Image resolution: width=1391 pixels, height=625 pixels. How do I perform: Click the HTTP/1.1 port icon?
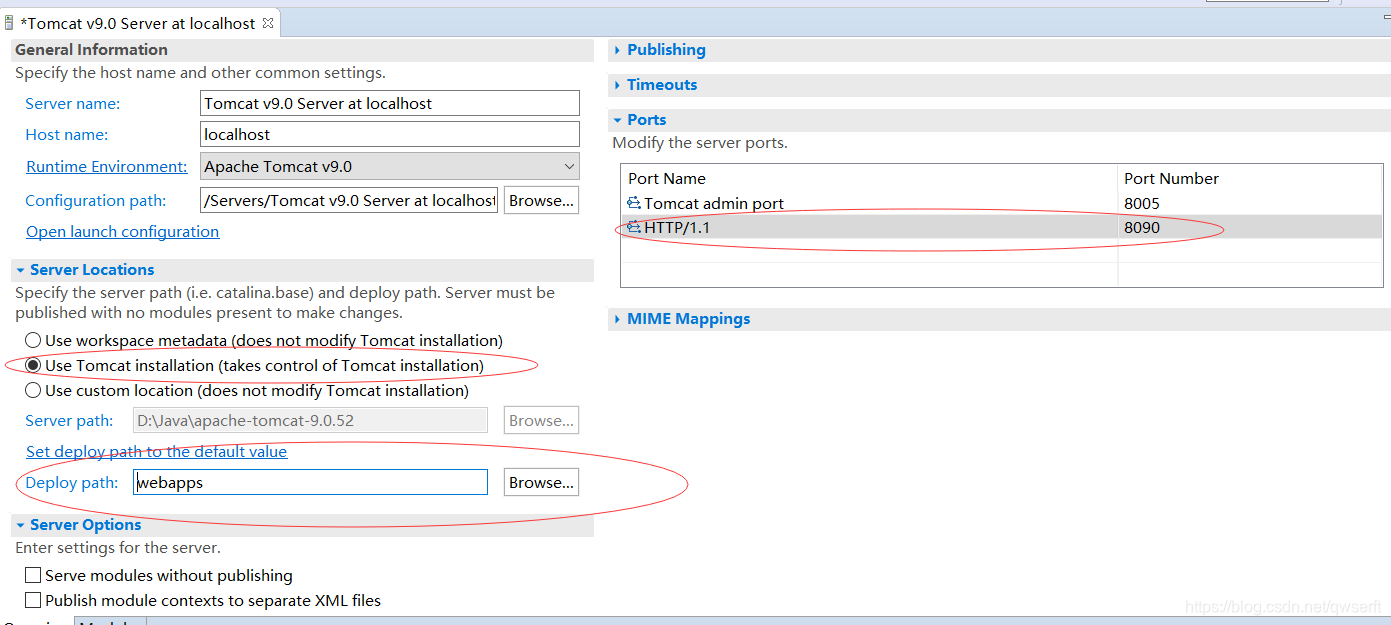coord(634,227)
